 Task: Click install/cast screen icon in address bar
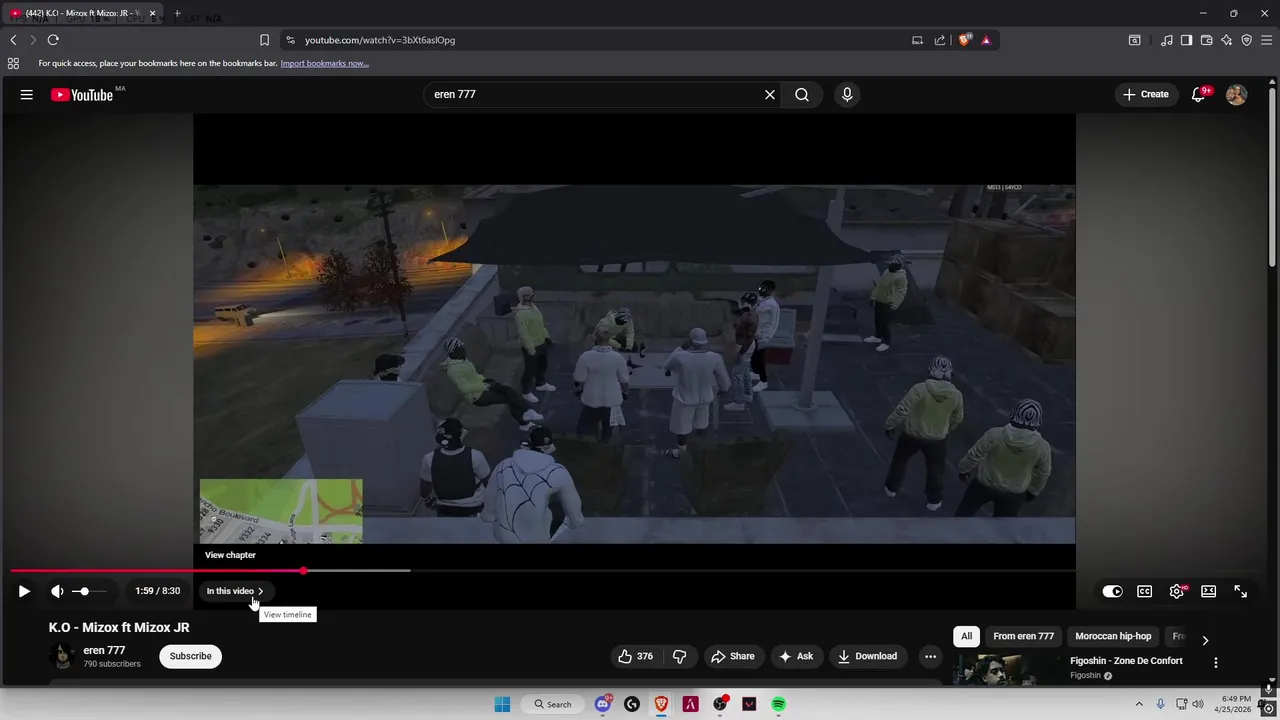pos(917,40)
